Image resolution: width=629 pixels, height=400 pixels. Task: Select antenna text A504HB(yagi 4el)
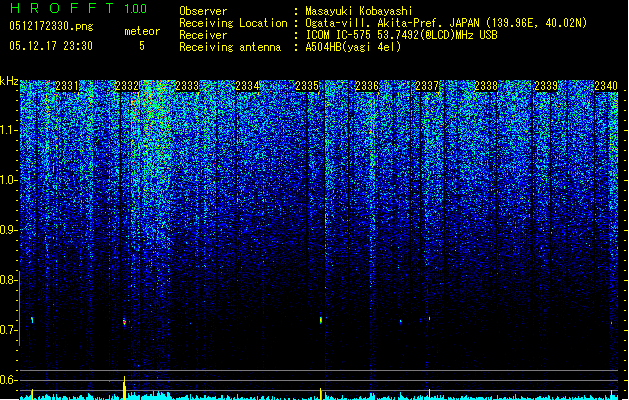point(353,47)
